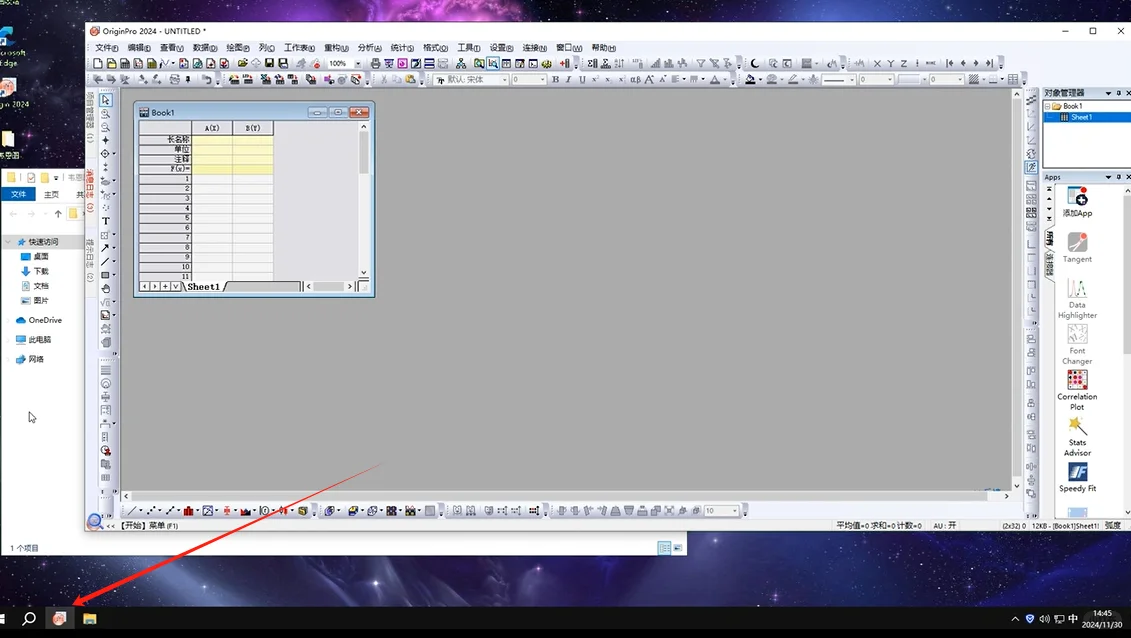Click row 1 cell under column A(X)
Viewport: 1131px width, 638px height.
[x=212, y=178]
